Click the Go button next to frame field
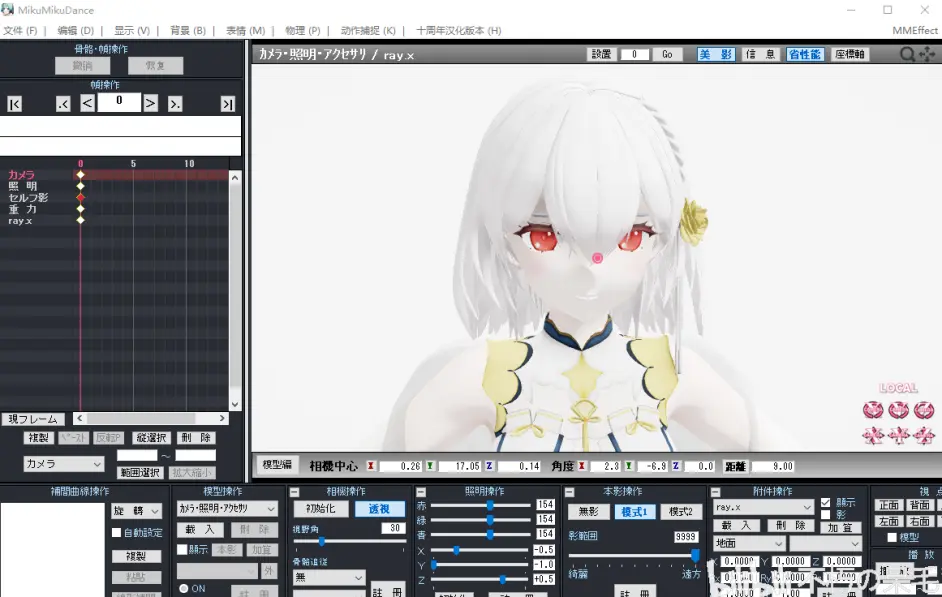The height and width of the screenshot is (597, 942). click(667, 55)
